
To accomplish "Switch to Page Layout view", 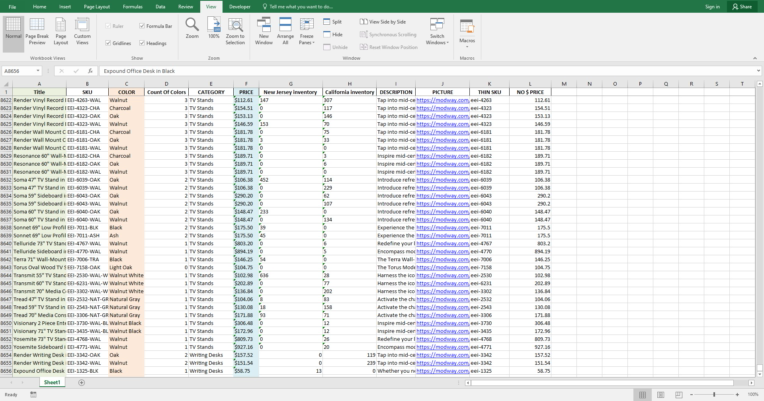I will coord(60,32).
